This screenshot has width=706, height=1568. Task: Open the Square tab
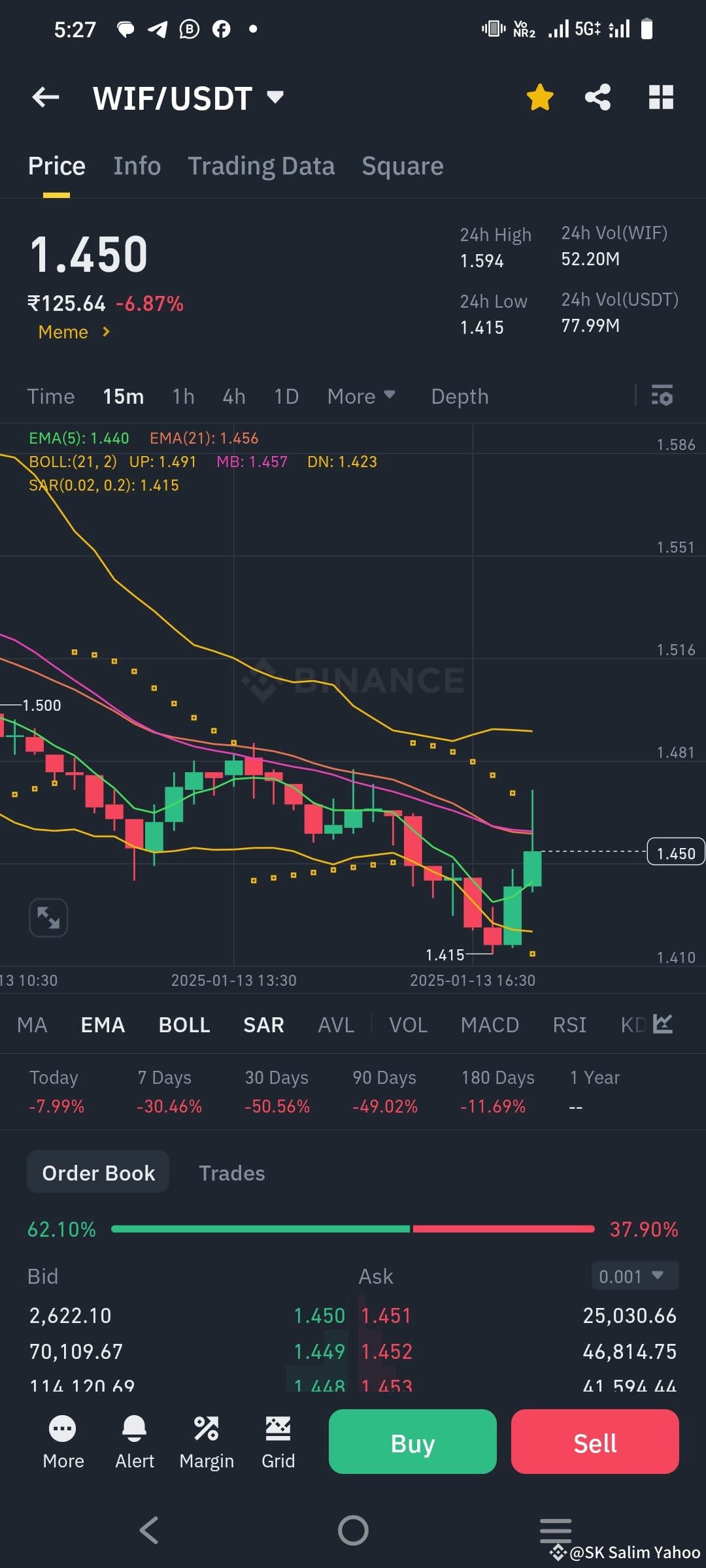coord(403,166)
